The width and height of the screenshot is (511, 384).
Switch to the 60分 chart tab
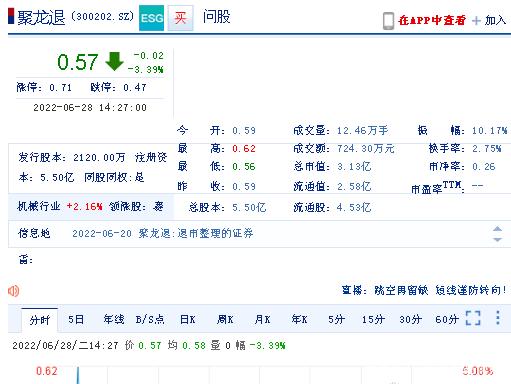(x=447, y=320)
